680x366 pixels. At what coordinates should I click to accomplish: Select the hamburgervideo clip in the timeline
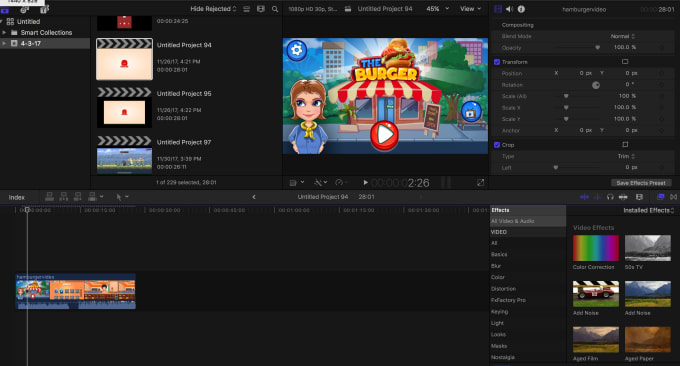[x=76, y=291]
